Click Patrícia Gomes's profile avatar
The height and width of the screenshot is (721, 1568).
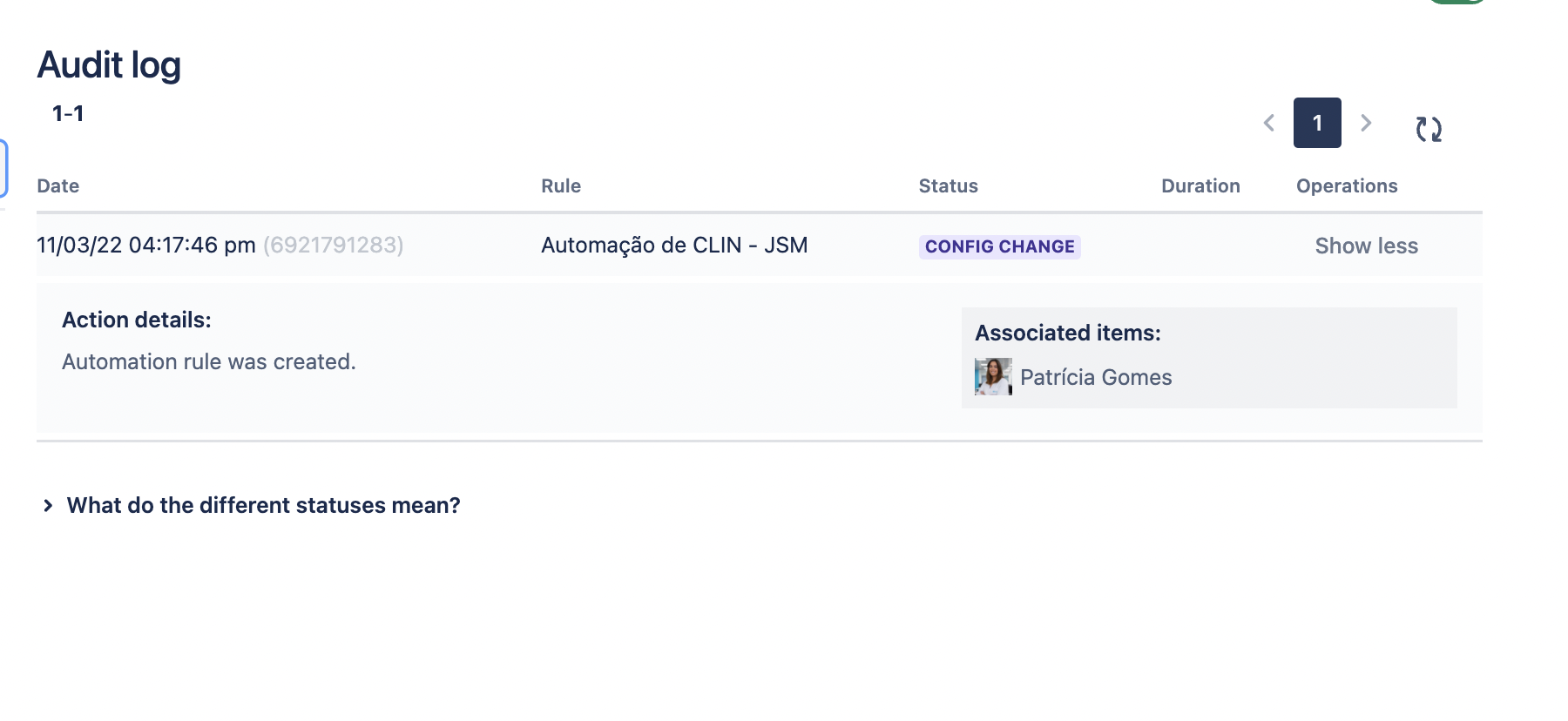click(993, 376)
